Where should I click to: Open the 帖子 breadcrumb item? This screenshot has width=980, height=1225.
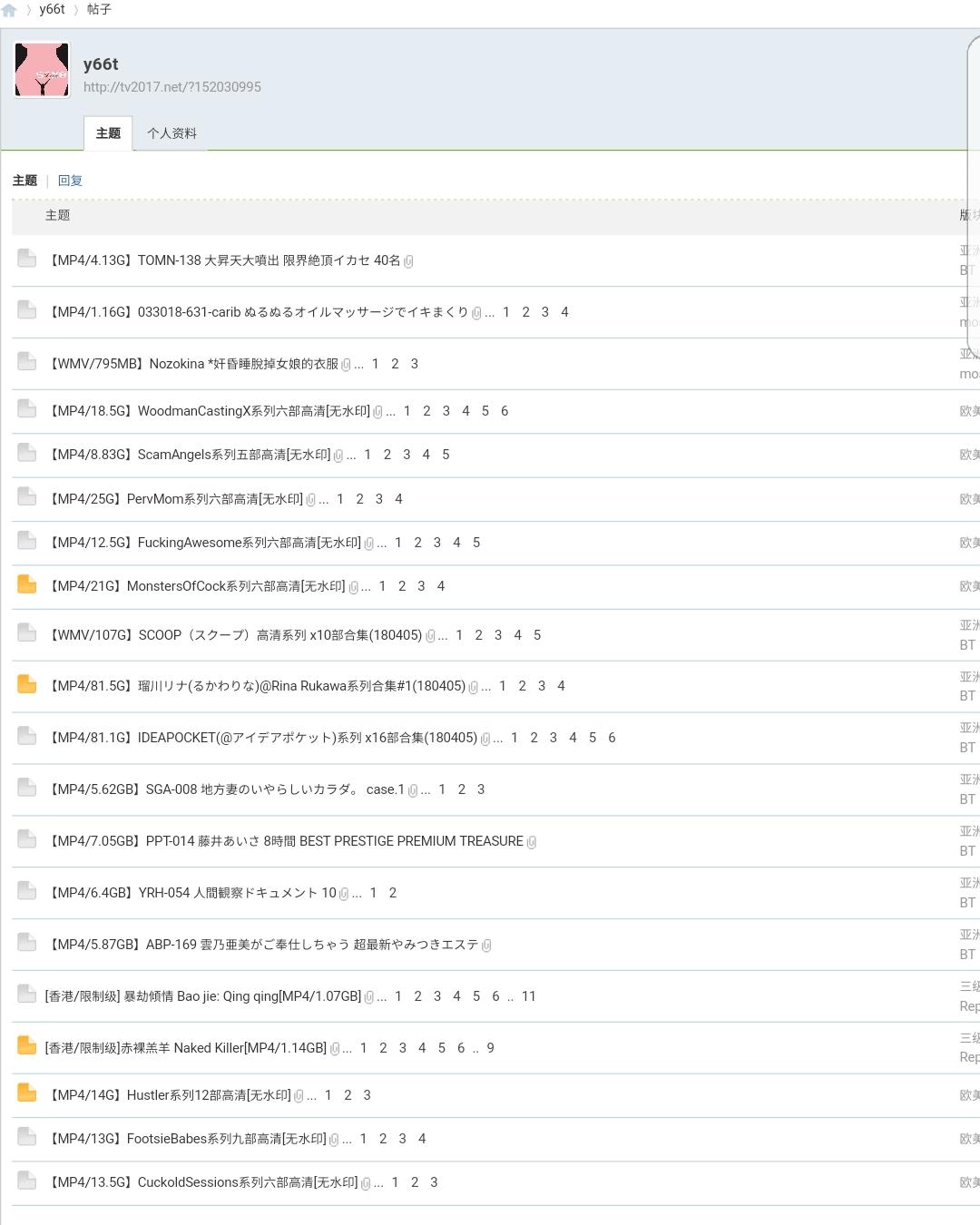(x=99, y=9)
